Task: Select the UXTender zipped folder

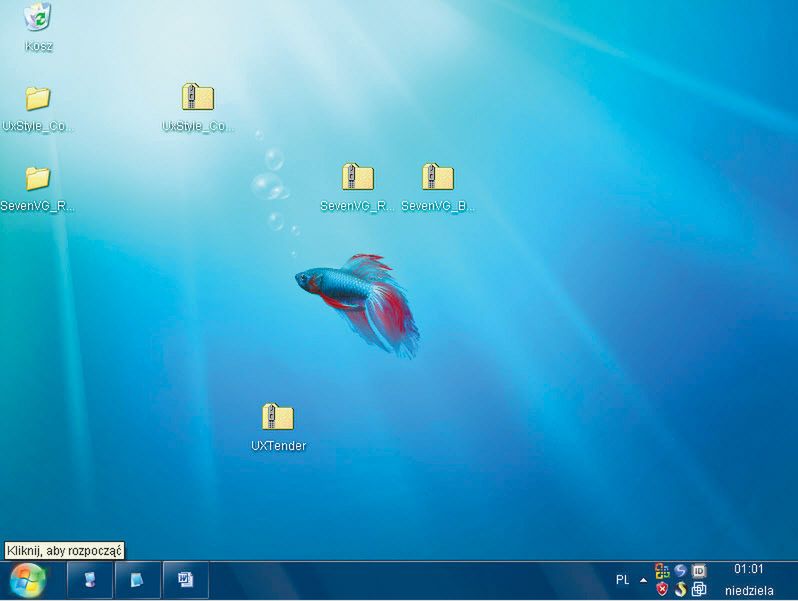Action: click(x=277, y=418)
